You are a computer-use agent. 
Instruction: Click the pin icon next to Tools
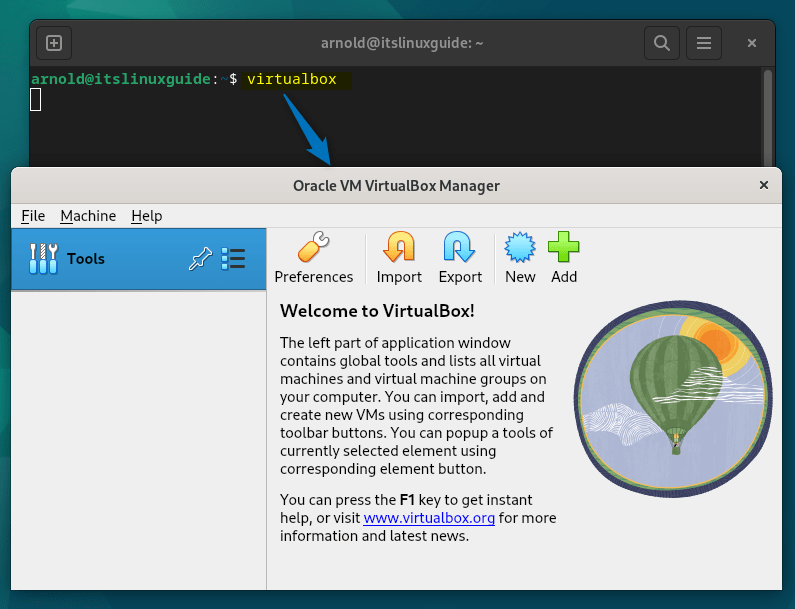tap(200, 259)
